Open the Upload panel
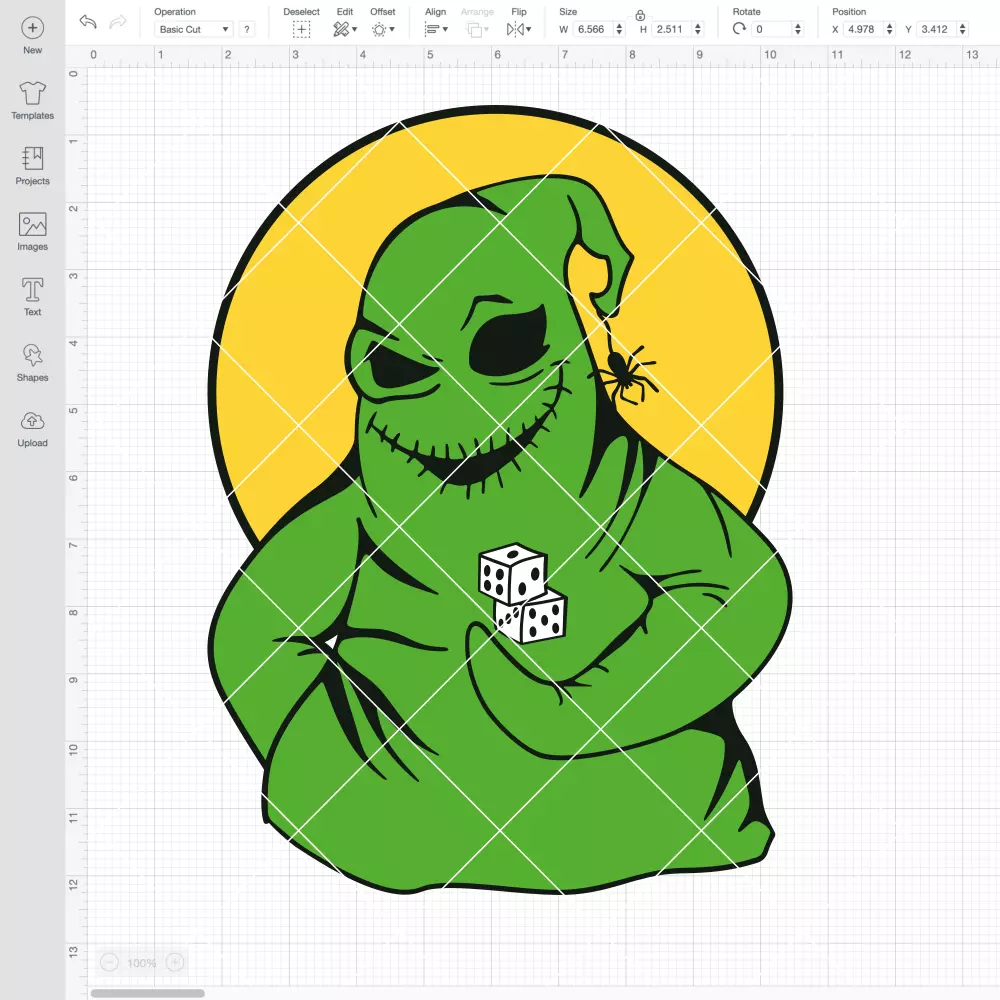This screenshot has height=1000, width=1000. pos(33,429)
